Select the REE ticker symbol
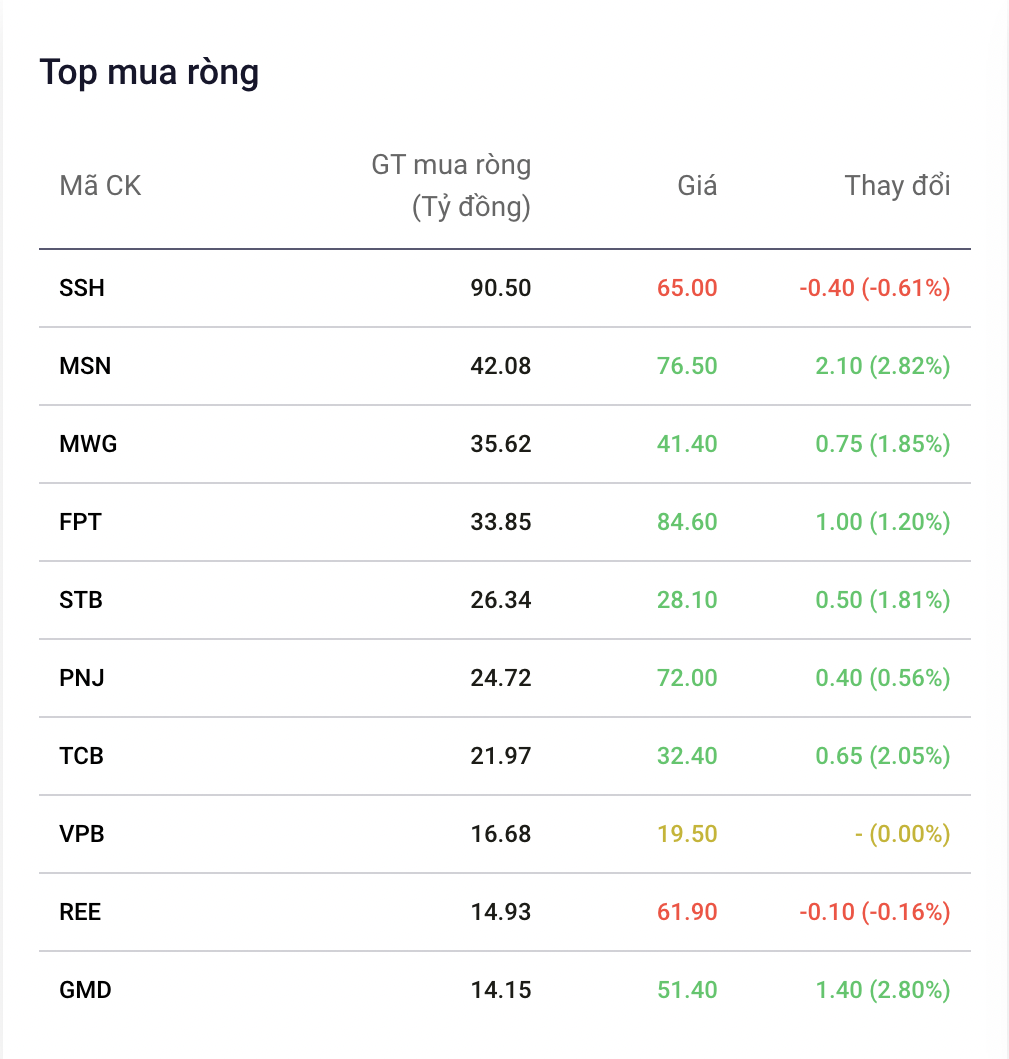The image size is (1009, 1059). pos(80,912)
